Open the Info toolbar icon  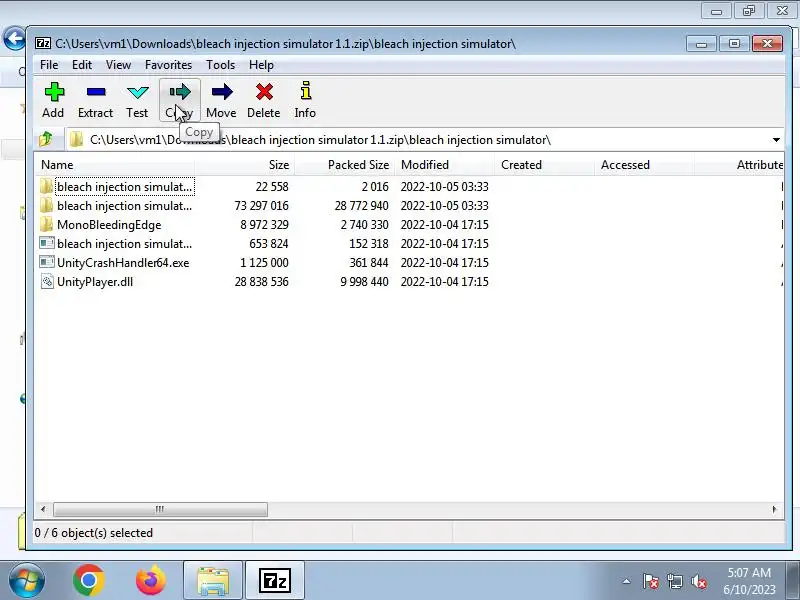pos(306,91)
